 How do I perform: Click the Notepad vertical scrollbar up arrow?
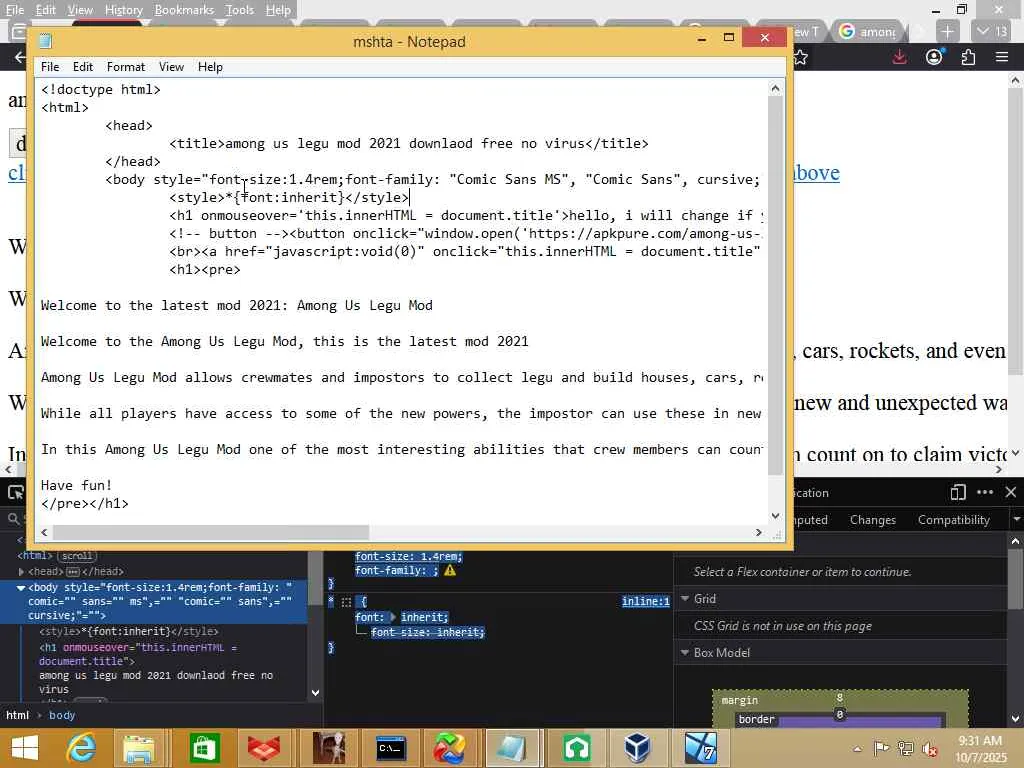[775, 88]
